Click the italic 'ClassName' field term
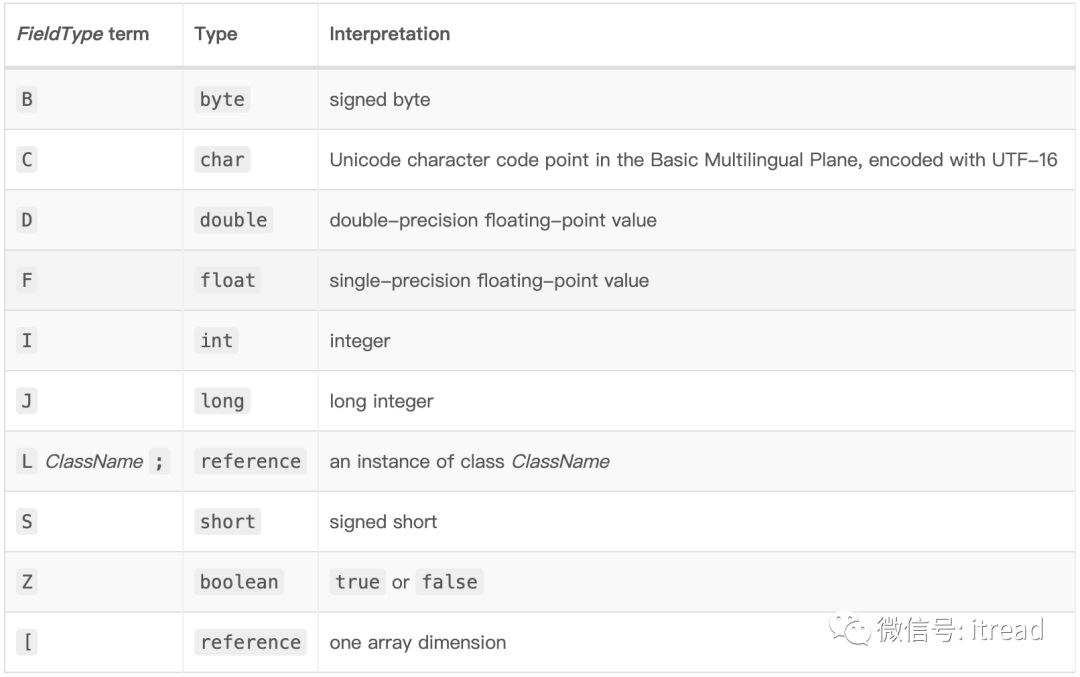The height and width of the screenshot is (677, 1080). 94,461
